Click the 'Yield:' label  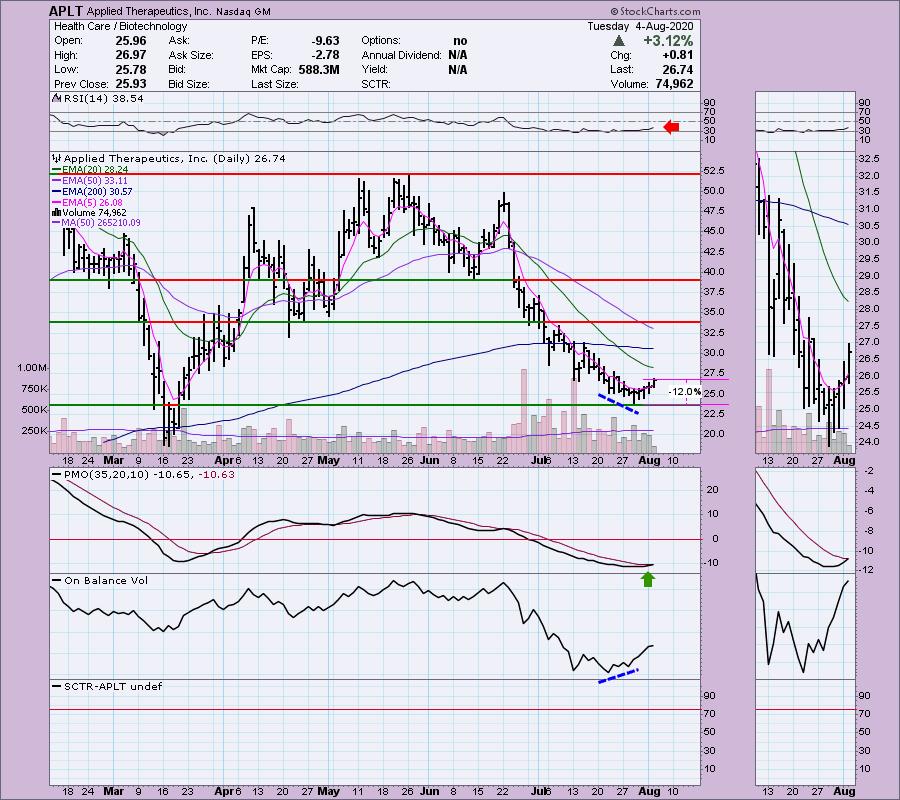pyautogui.click(x=375, y=69)
